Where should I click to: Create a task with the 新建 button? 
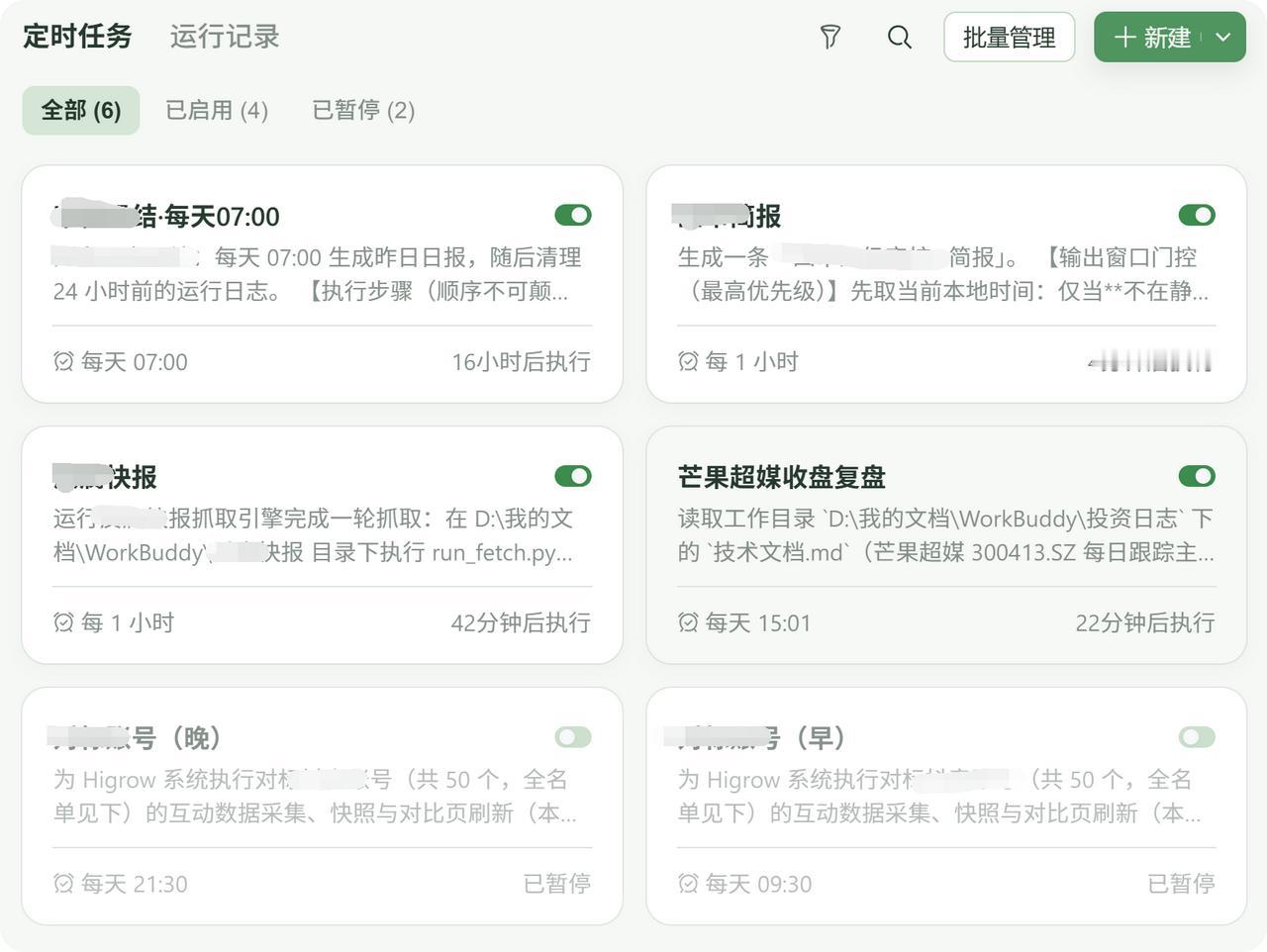[1152, 38]
